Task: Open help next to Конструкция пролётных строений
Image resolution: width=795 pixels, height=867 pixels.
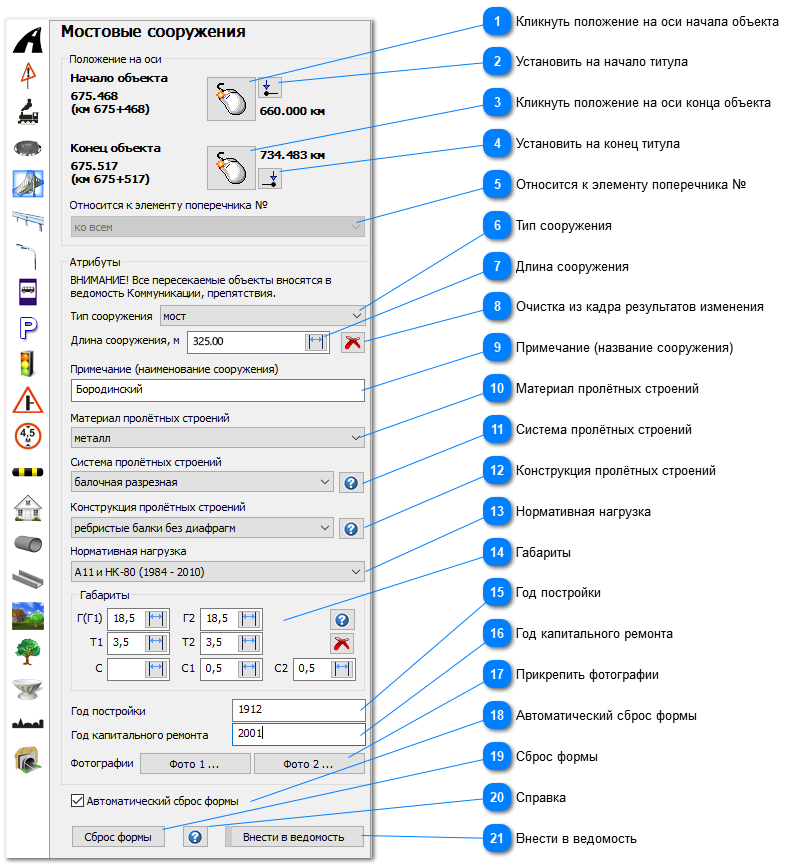Action: coord(351,528)
